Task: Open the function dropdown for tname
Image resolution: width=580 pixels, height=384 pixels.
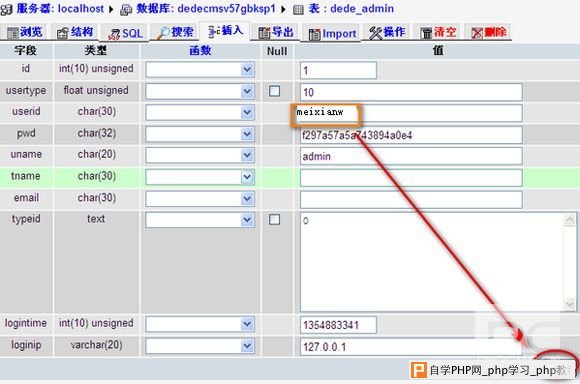Action: (200, 177)
